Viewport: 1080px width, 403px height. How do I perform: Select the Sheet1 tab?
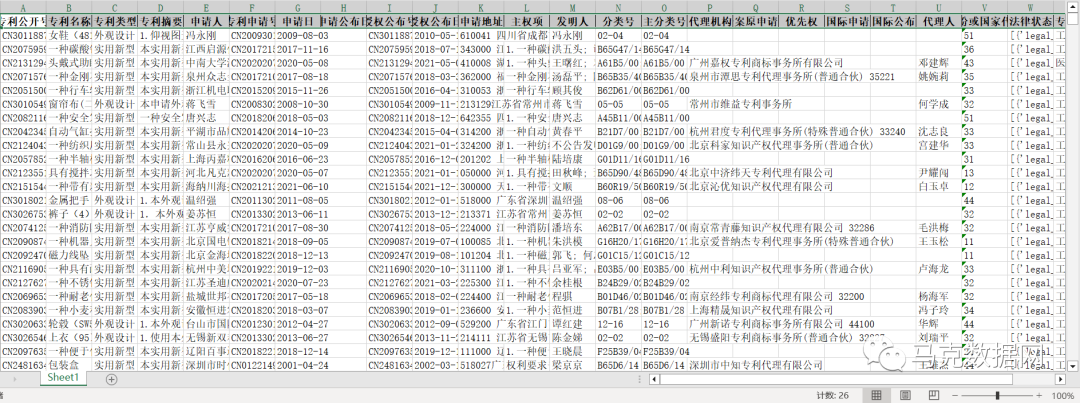pos(63,378)
